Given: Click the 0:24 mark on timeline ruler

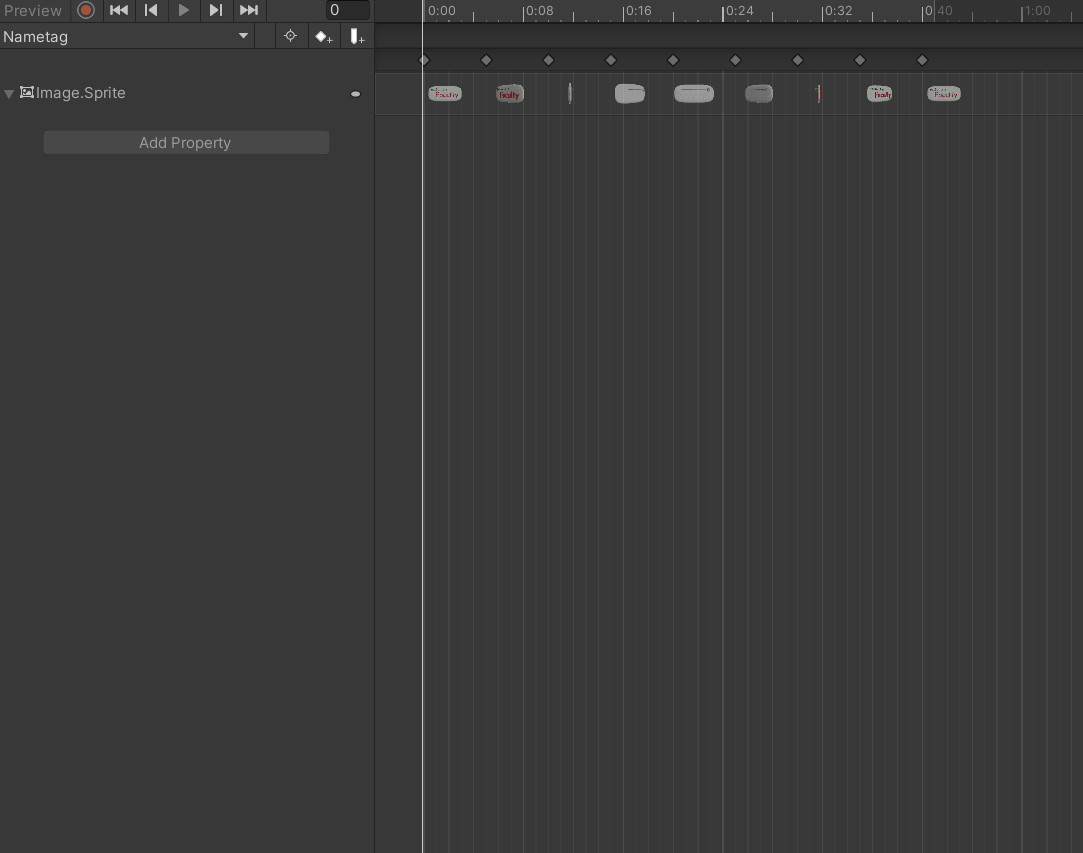Looking at the screenshot, I should [723, 11].
